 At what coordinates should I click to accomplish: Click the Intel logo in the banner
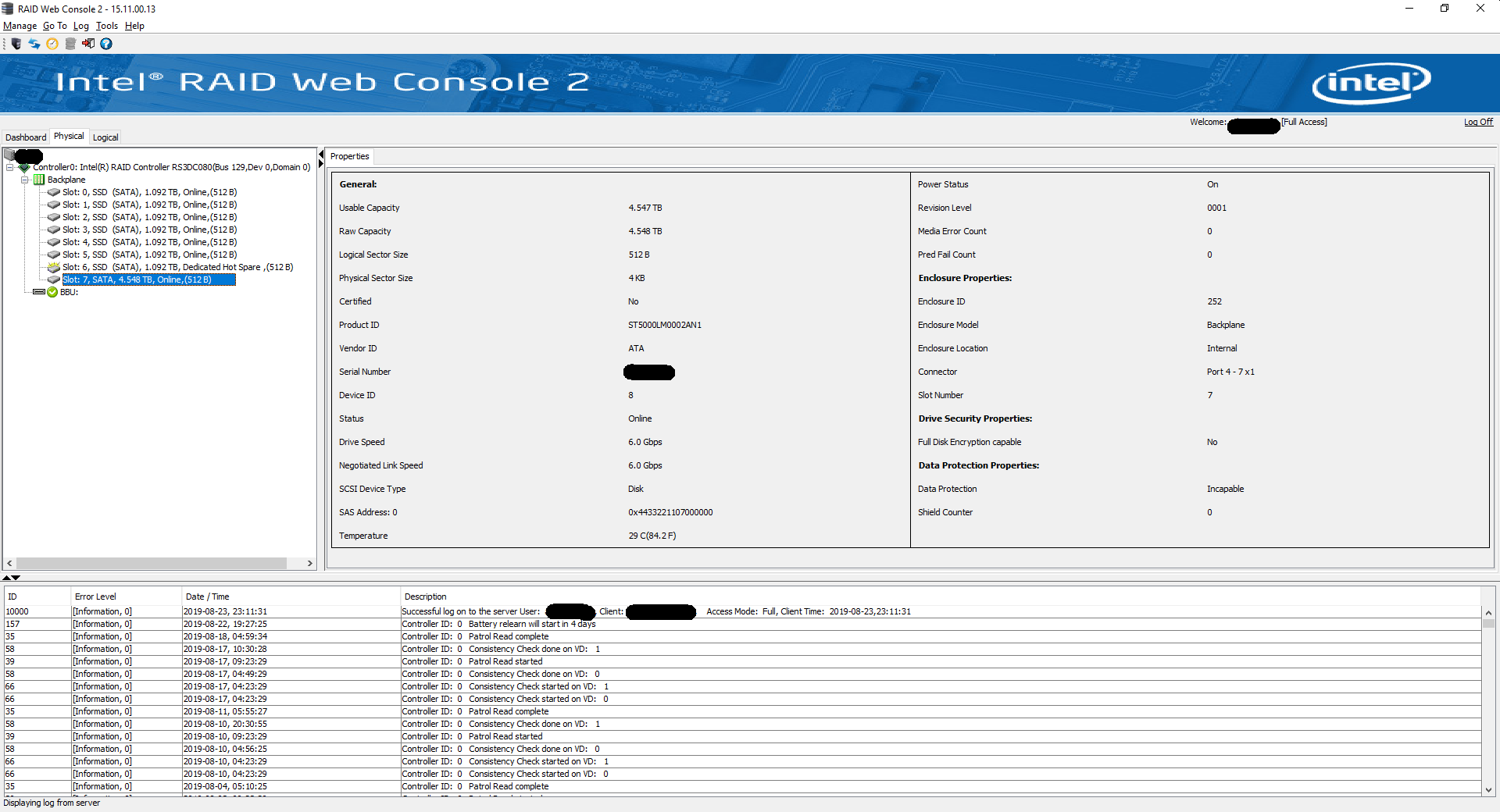pyautogui.click(x=1371, y=83)
